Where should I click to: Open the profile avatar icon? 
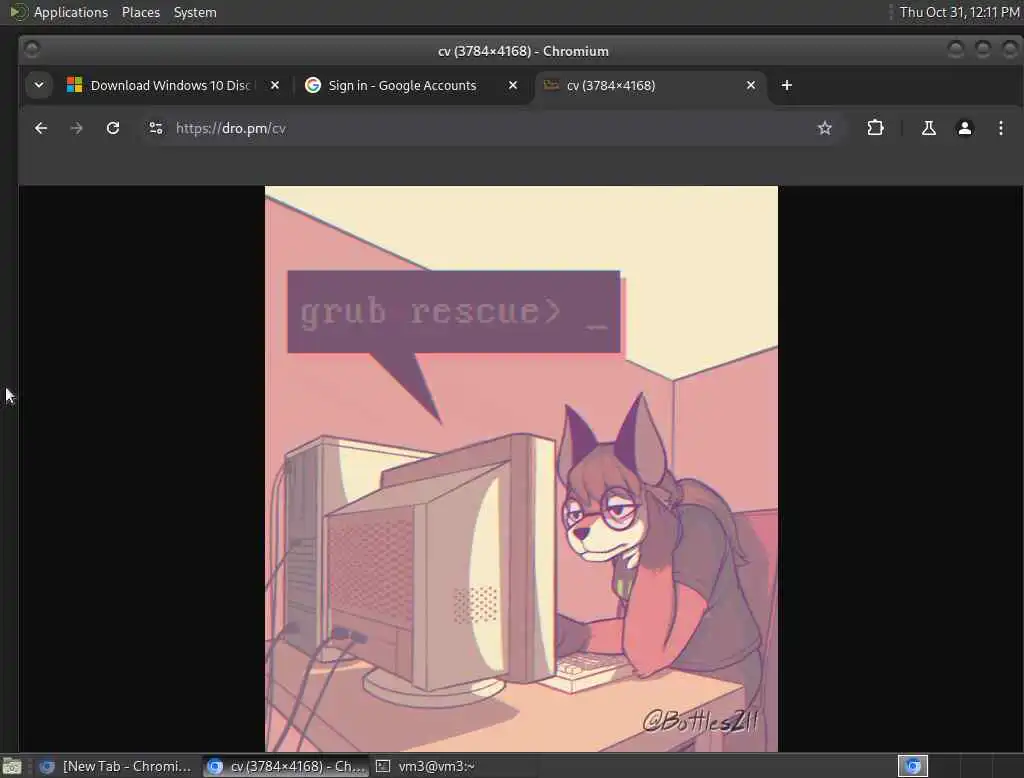pyautogui.click(x=965, y=128)
